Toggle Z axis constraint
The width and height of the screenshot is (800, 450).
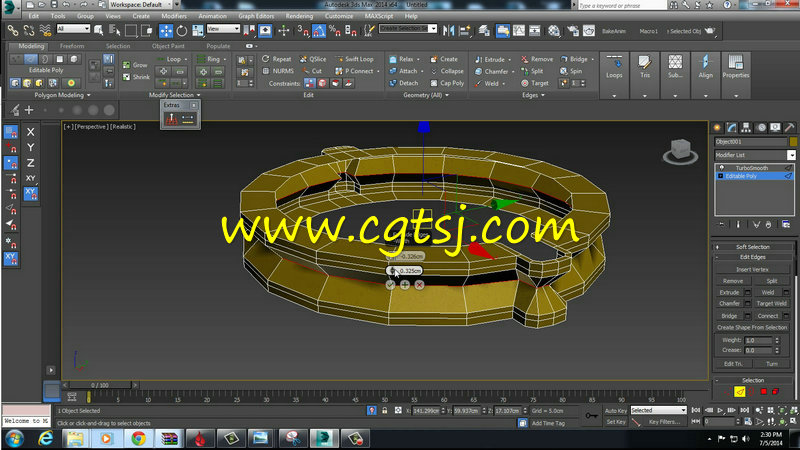[31, 163]
